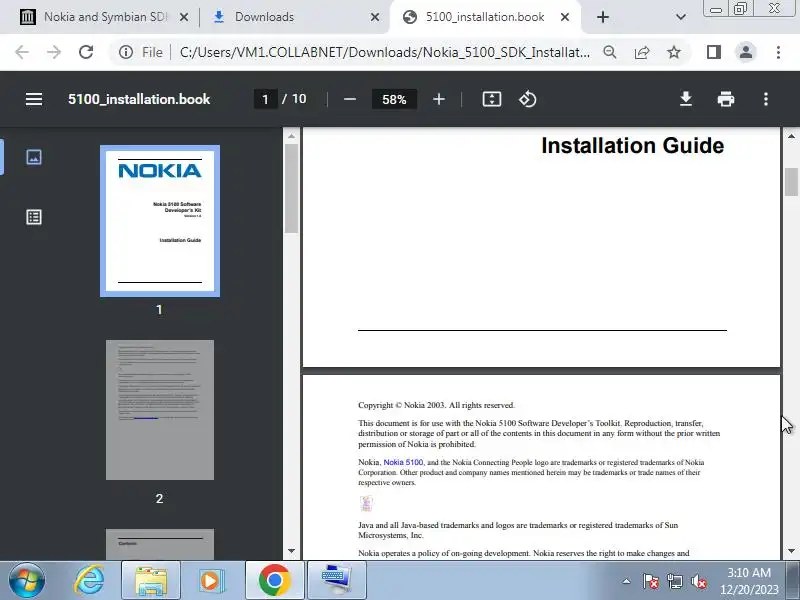Zoom in the PDF with plus
The image size is (800, 600).
coord(439,99)
